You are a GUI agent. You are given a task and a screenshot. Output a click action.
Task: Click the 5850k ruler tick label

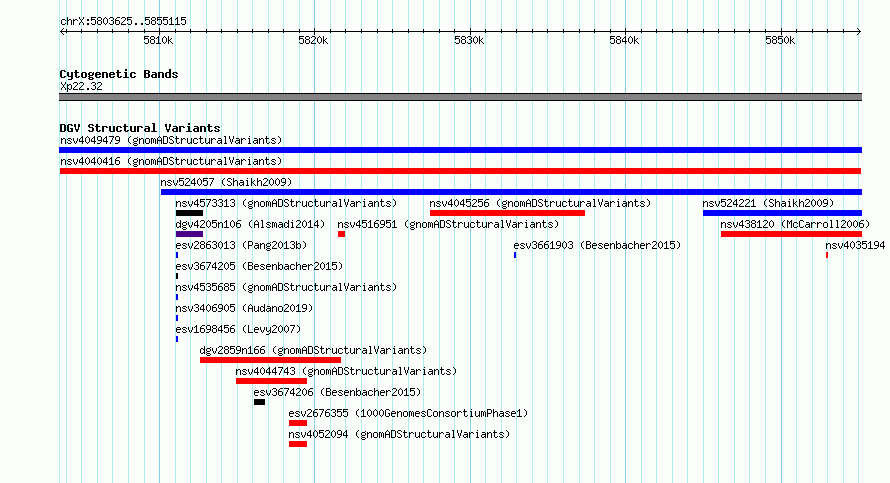click(780, 40)
